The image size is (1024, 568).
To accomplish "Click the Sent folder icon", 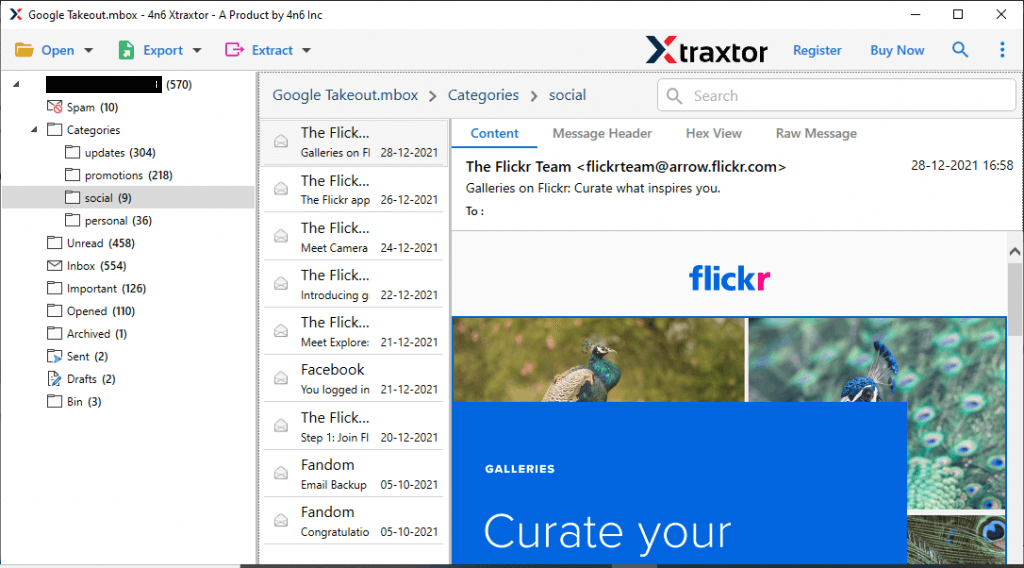I will pos(55,356).
